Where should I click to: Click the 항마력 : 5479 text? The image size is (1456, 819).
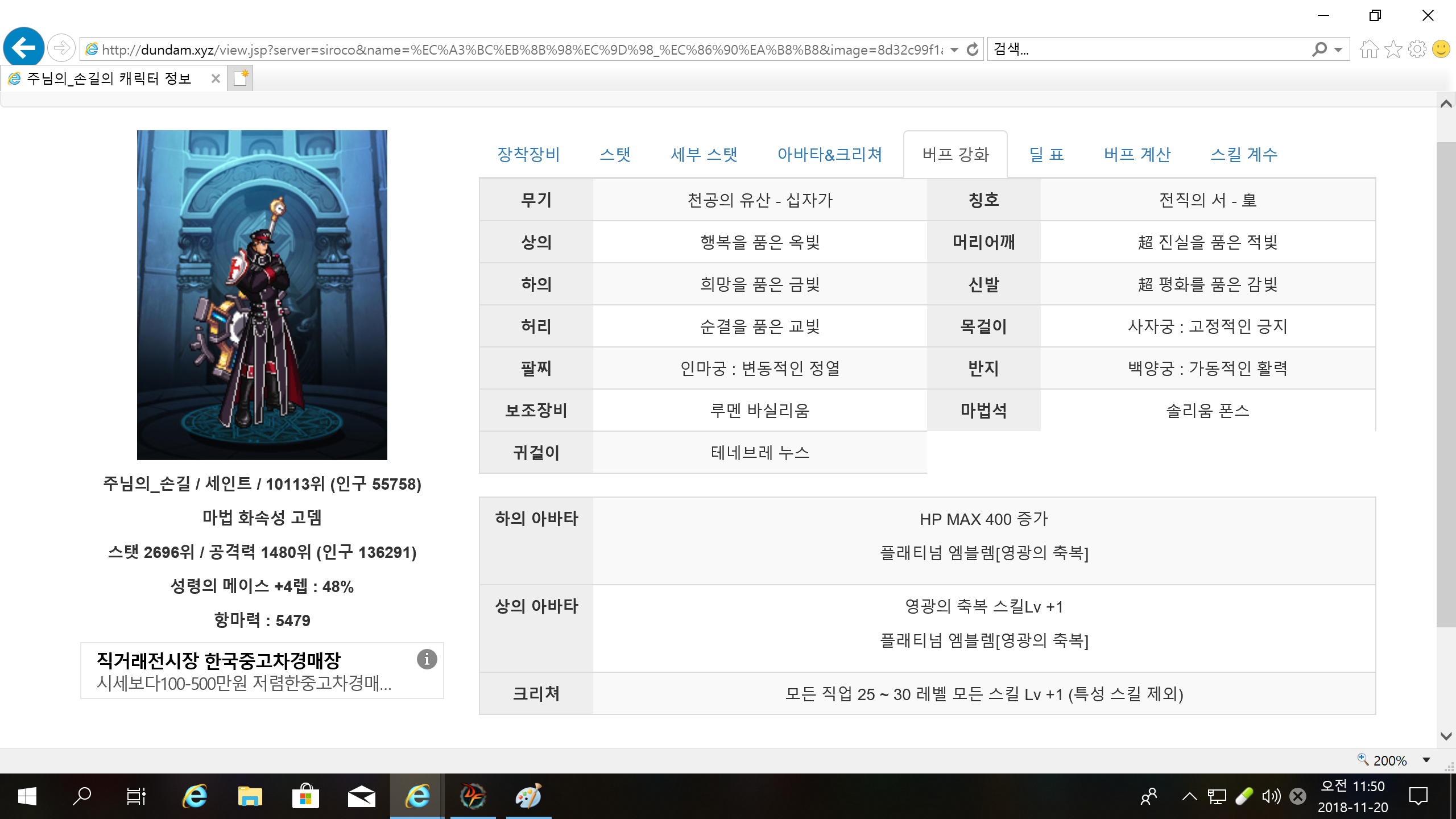[262, 621]
